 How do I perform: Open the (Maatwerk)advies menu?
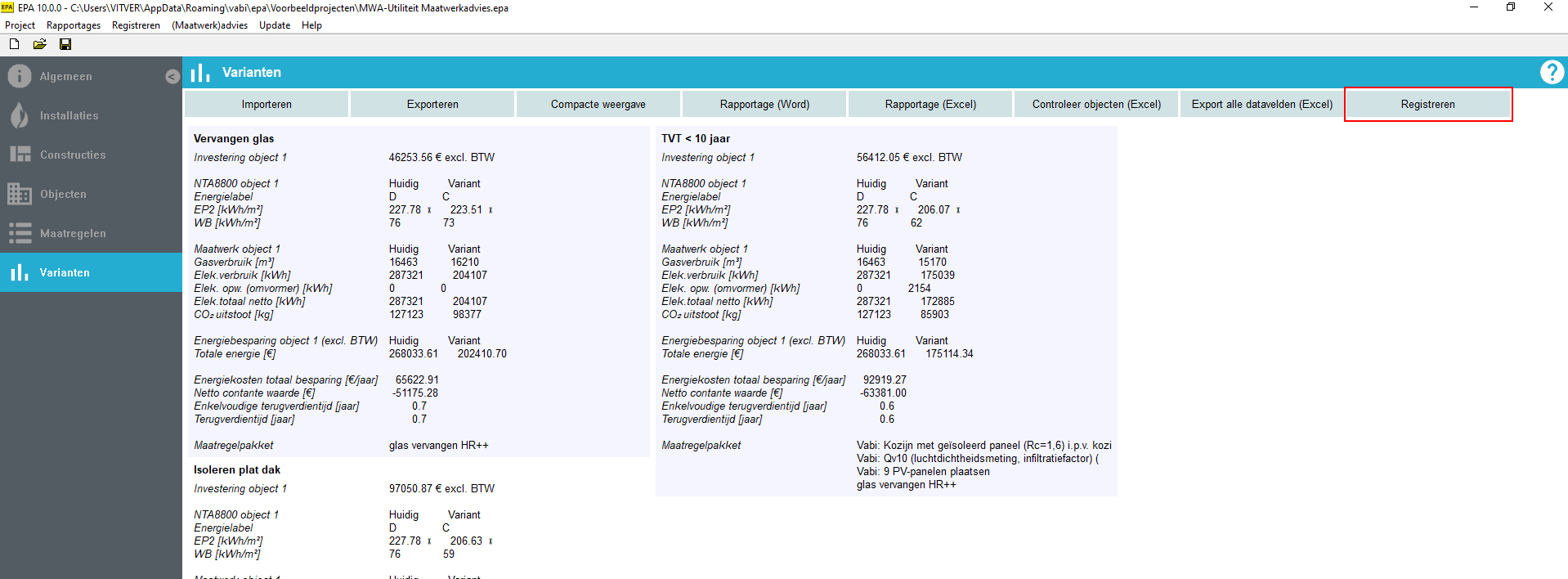(209, 25)
